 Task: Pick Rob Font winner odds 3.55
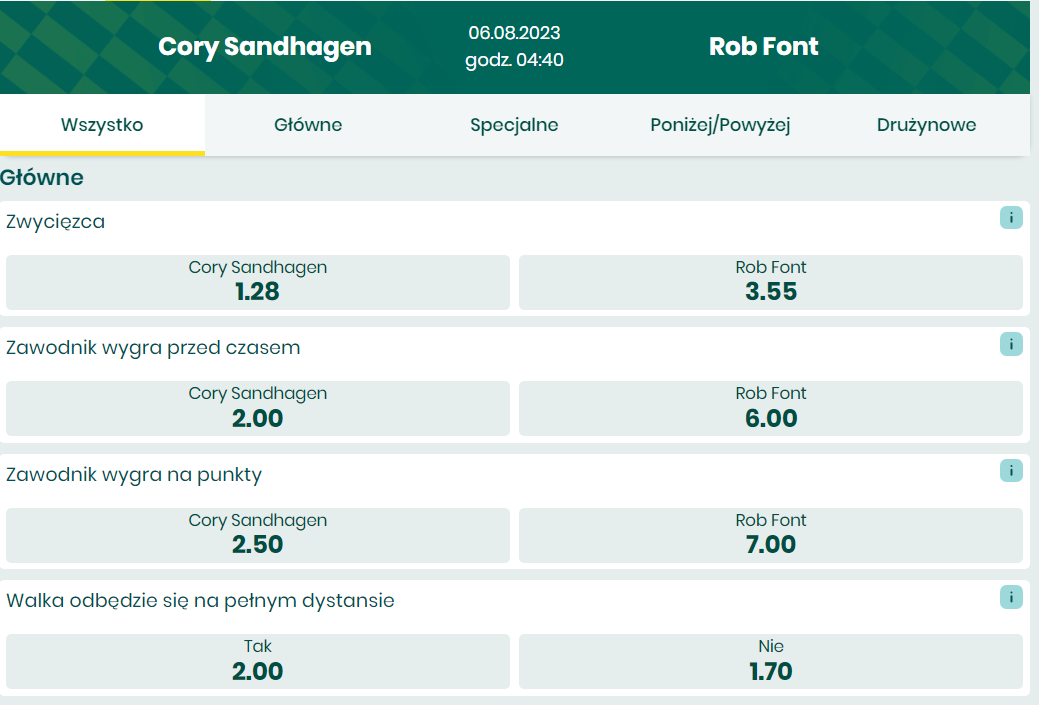pyautogui.click(x=770, y=282)
